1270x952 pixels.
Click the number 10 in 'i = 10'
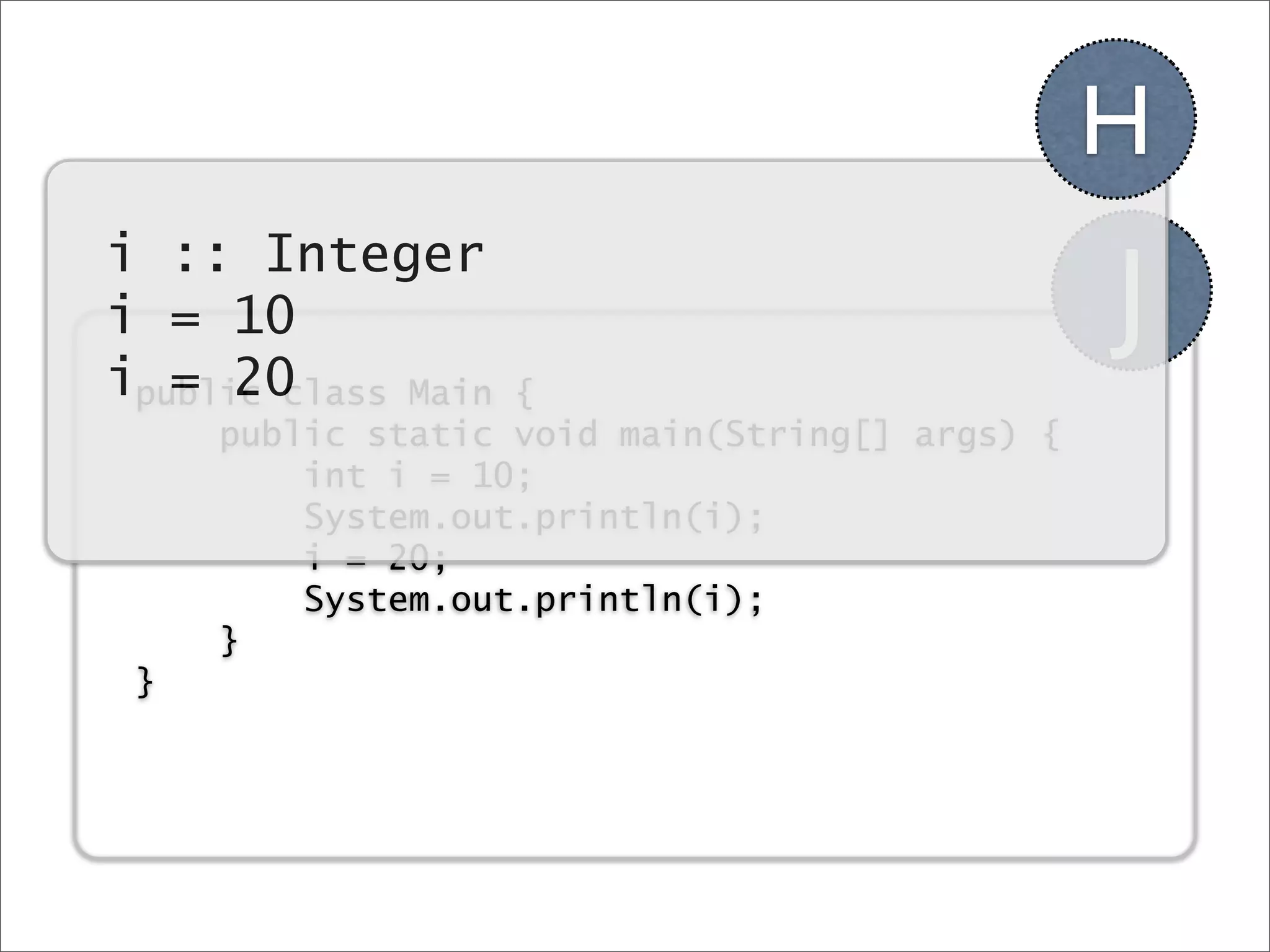click(264, 315)
